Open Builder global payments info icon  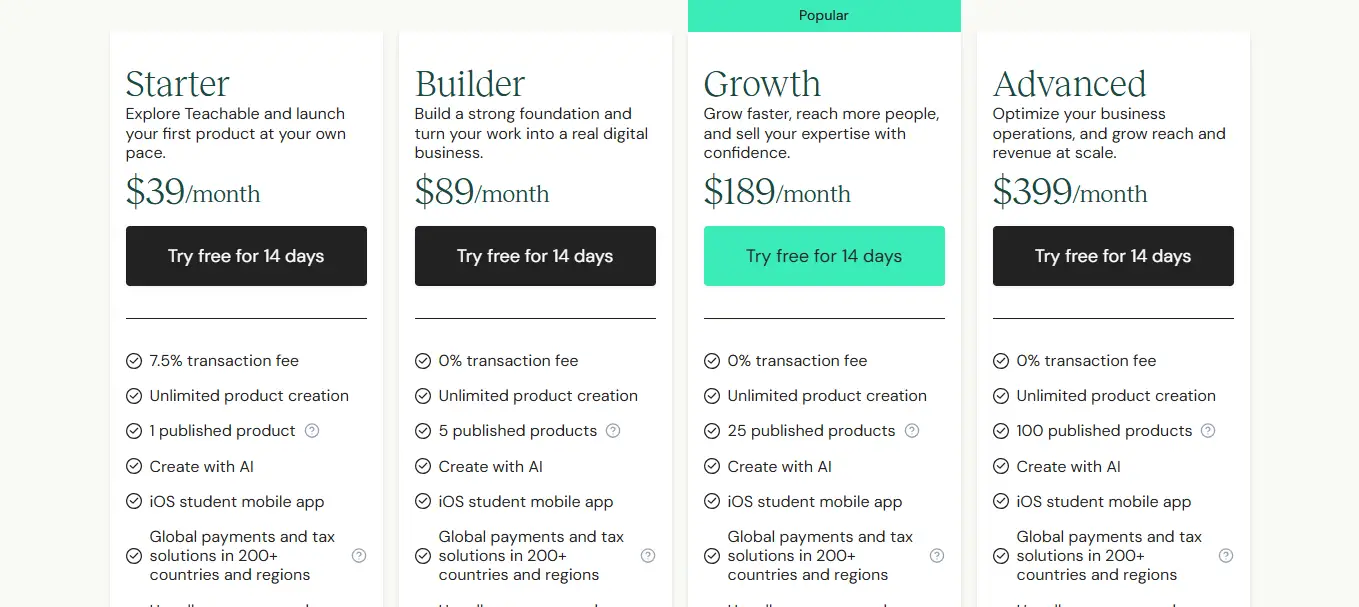648,556
